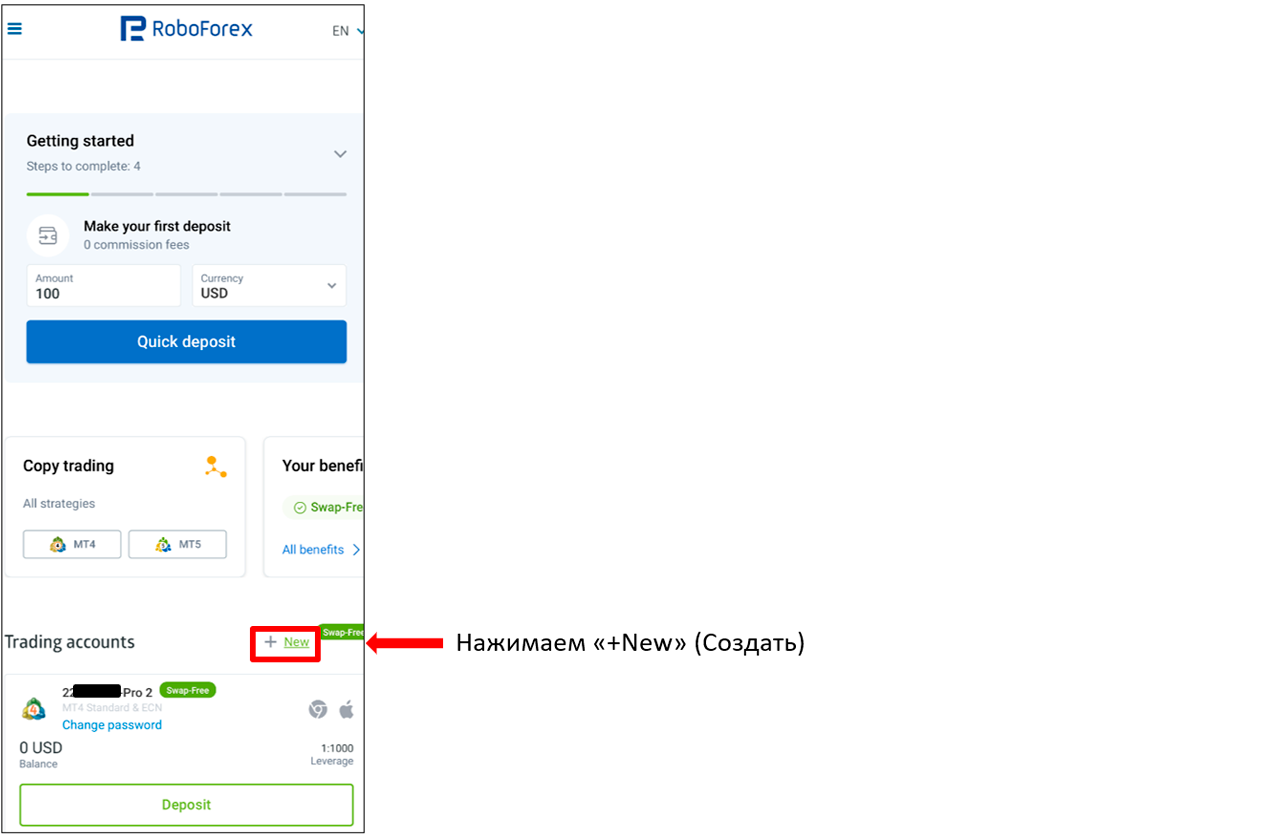Select MT4 copy trading strategies

coord(72,545)
